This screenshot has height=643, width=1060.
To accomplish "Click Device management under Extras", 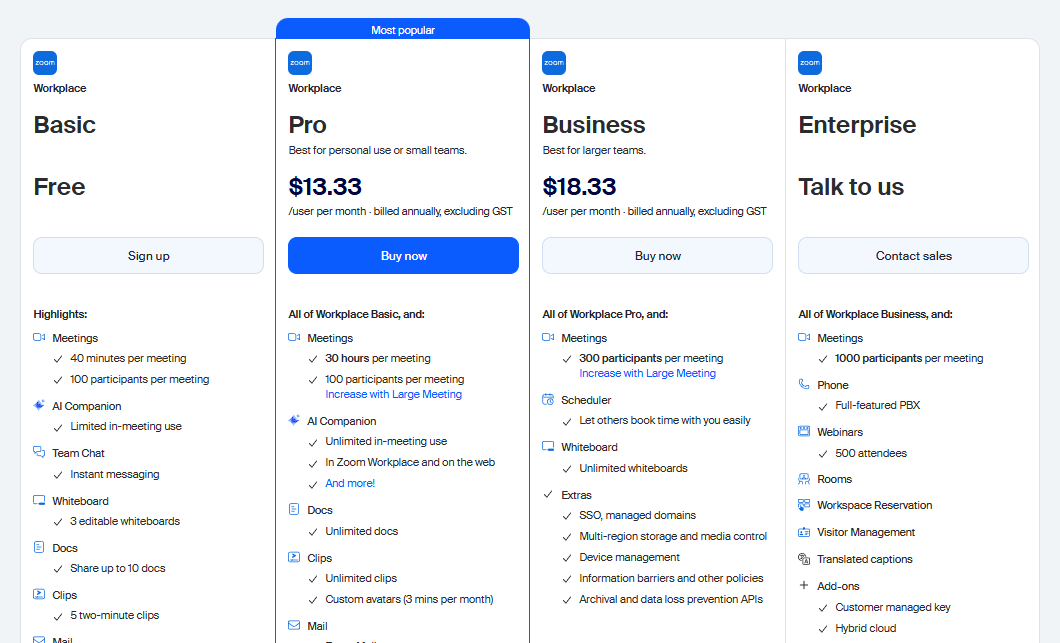I will [629, 558].
